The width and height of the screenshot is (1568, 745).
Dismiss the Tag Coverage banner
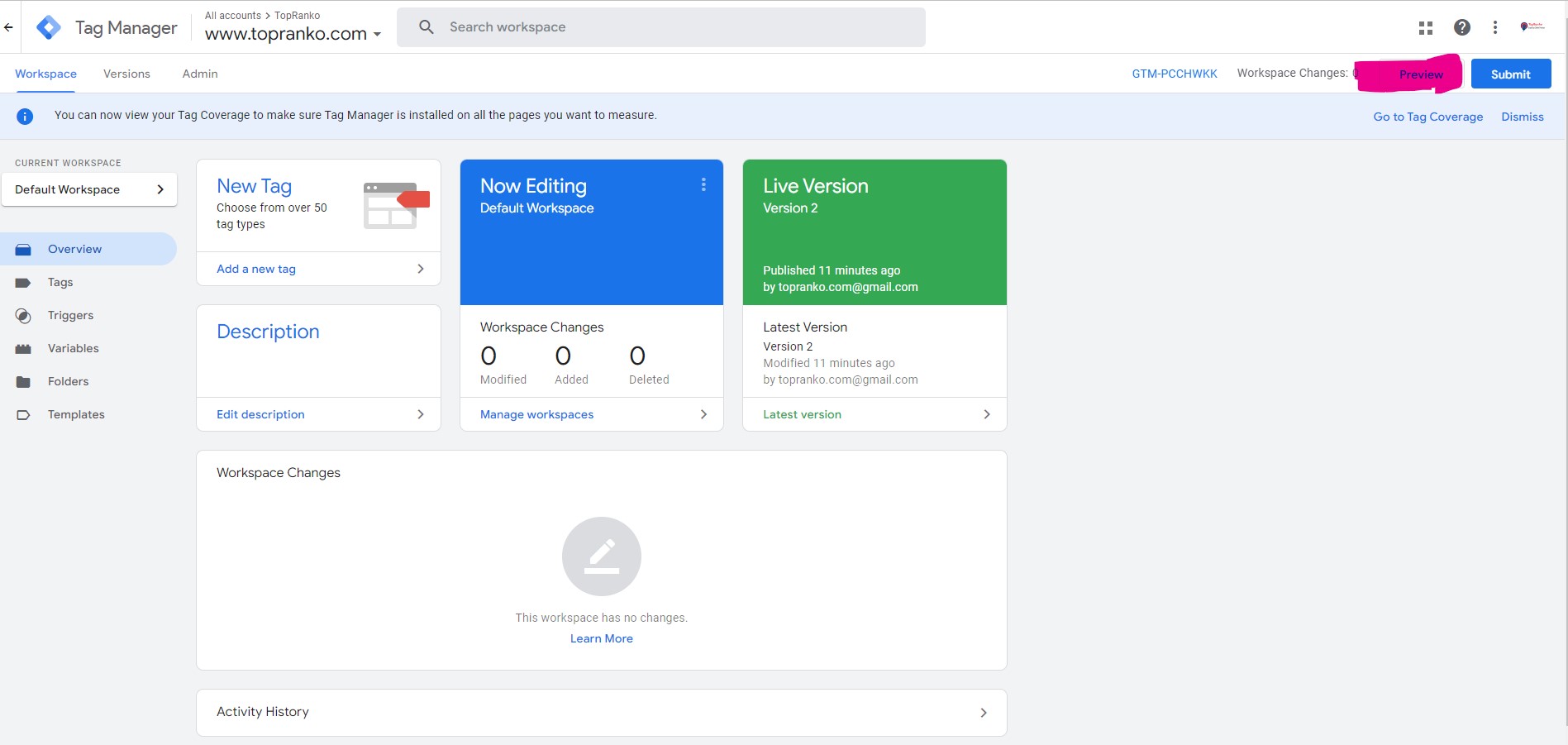point(1523,117)
